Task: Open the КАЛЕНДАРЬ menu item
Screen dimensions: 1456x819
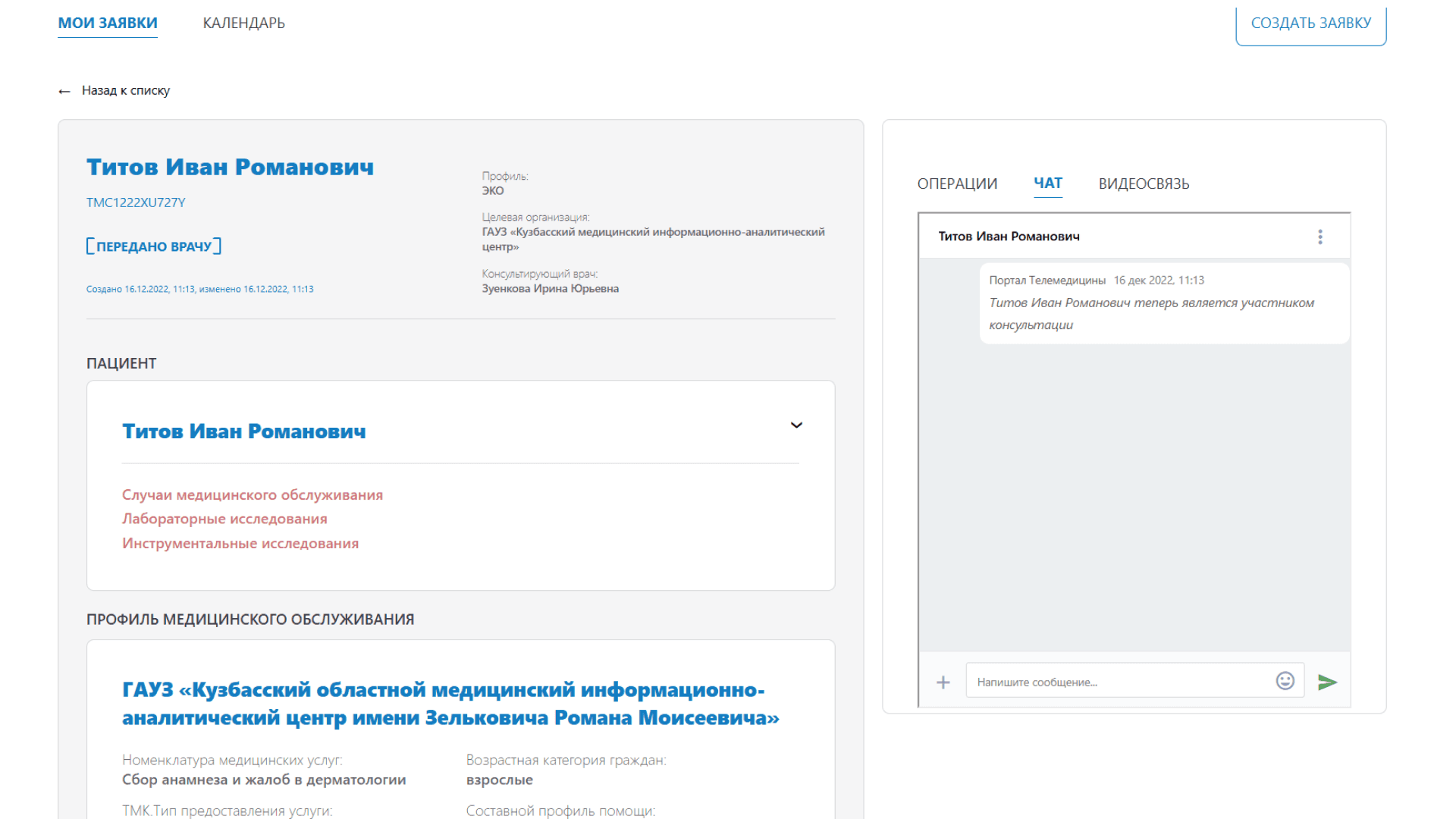Action: (243, 23)
